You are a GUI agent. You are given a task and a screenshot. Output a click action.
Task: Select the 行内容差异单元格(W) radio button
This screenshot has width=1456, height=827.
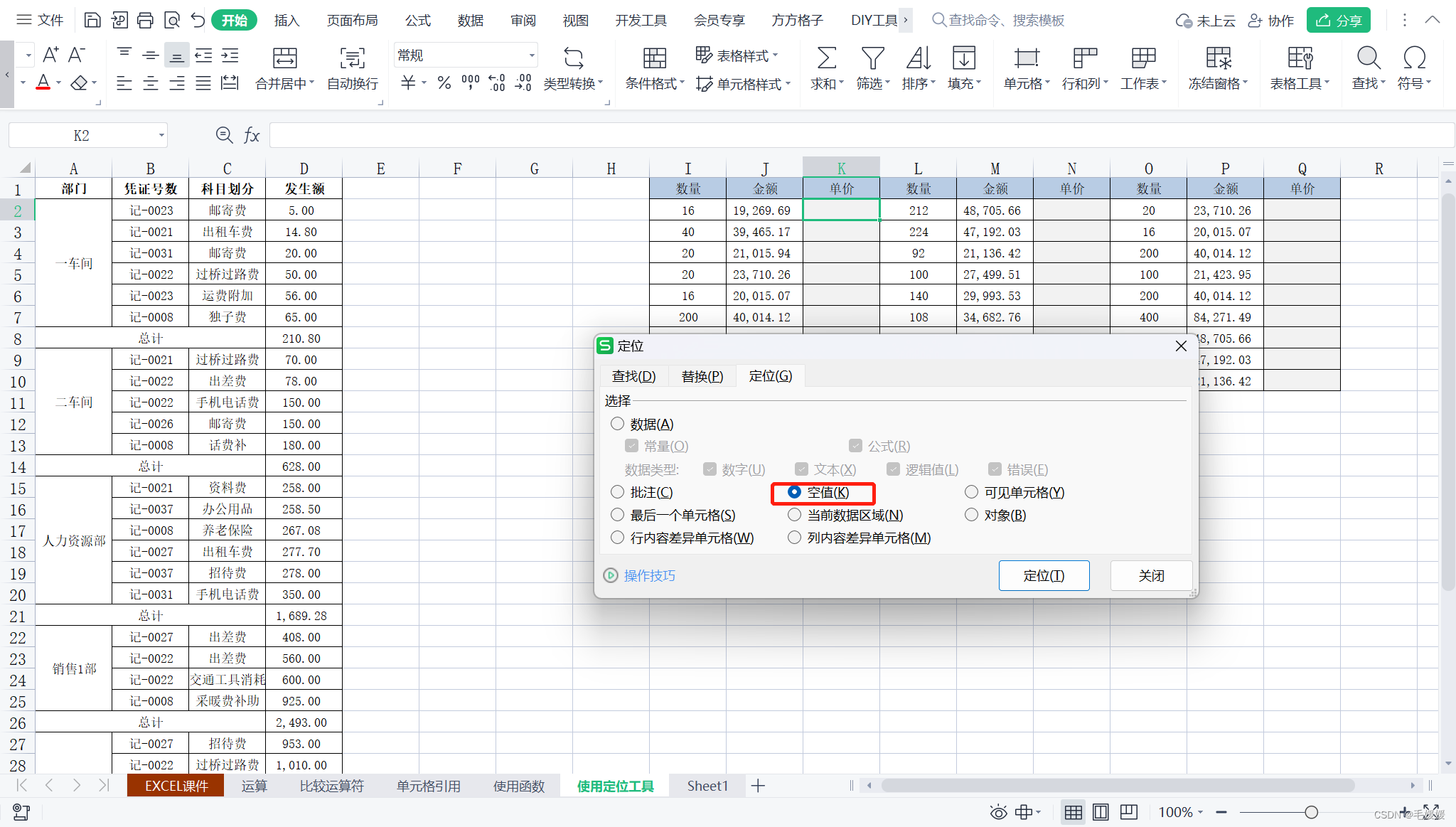point(617,538)
